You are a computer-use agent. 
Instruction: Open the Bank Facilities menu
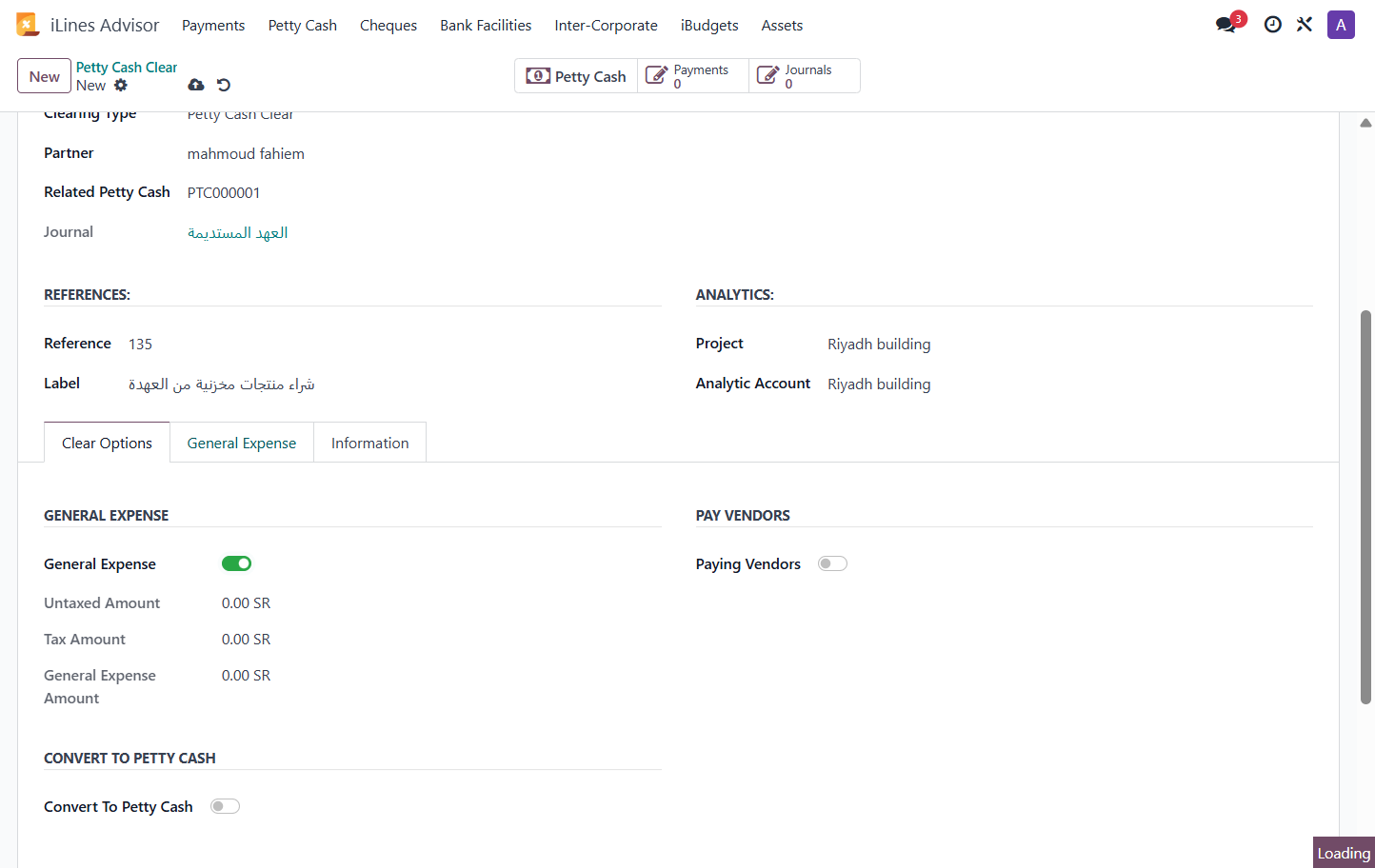pos(486,26)
